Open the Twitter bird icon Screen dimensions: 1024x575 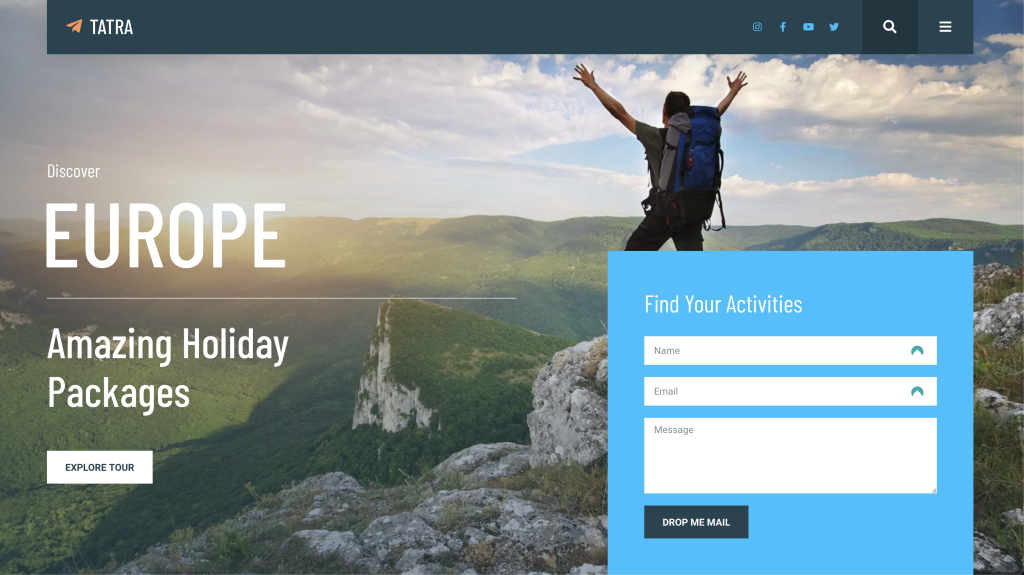[834, 27]
